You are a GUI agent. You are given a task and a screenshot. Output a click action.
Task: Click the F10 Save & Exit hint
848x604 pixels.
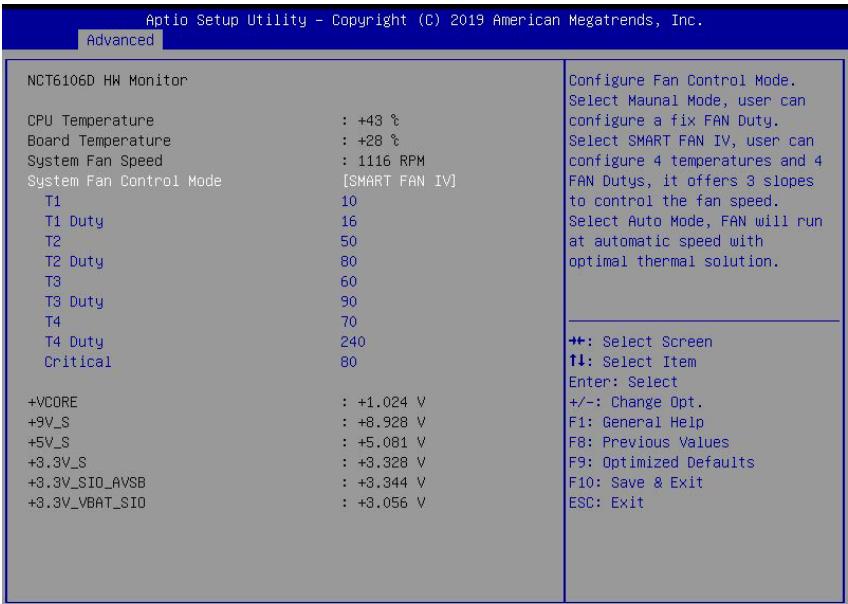(x=636, y=483)
